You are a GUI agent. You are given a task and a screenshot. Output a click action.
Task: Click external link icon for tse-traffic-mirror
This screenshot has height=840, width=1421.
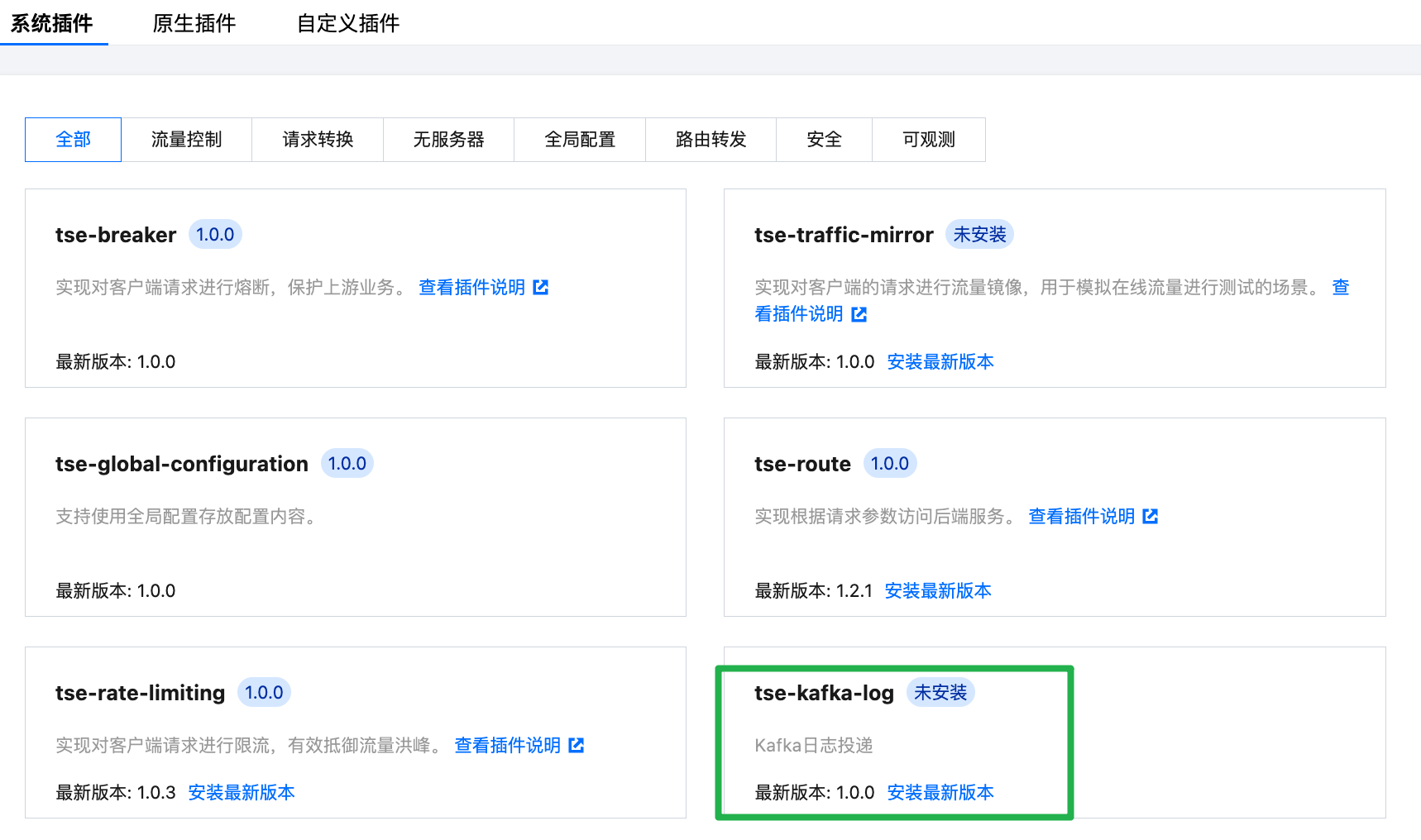click(859, 314)
